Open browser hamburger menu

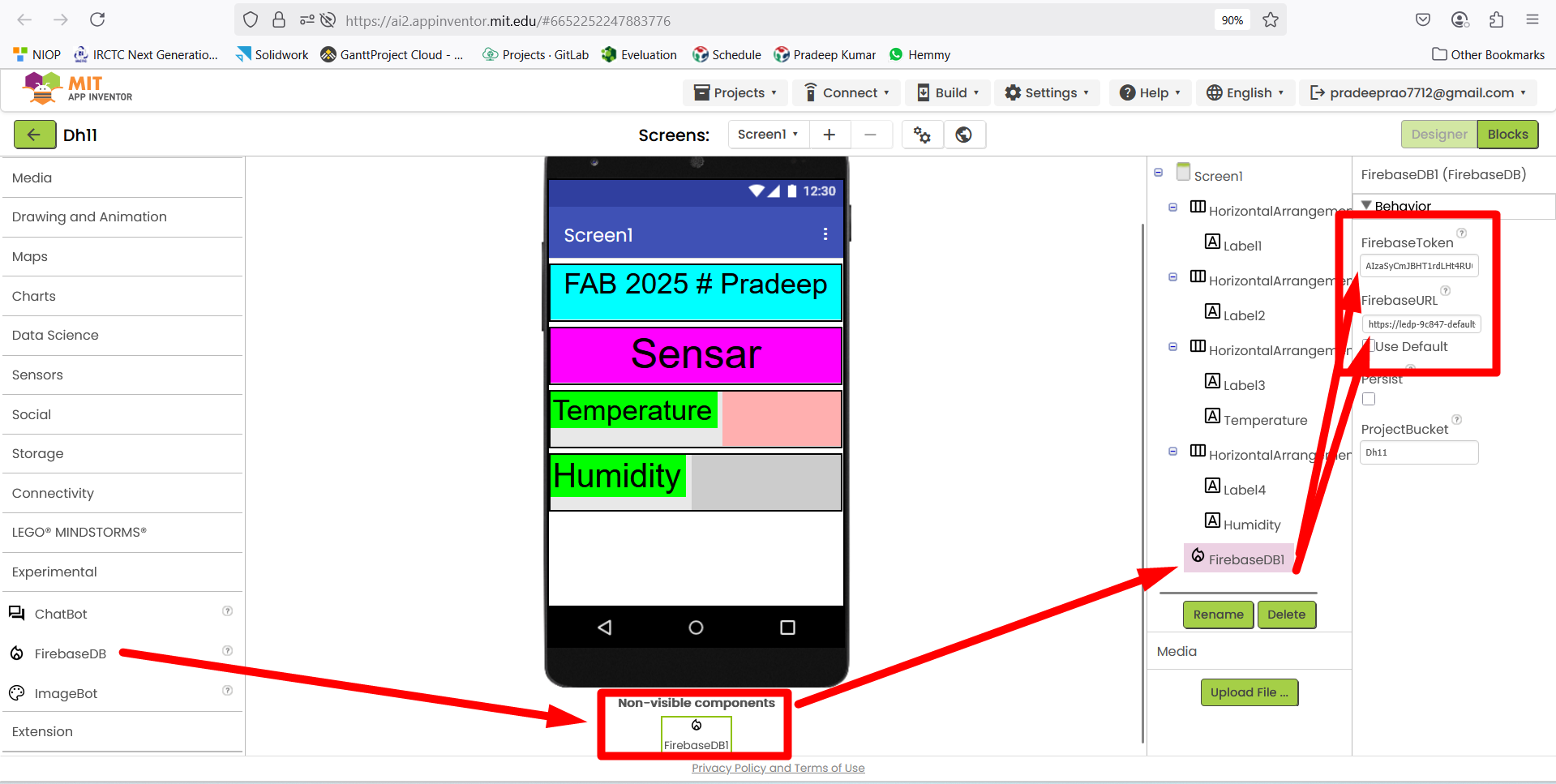pos(1532,19)
